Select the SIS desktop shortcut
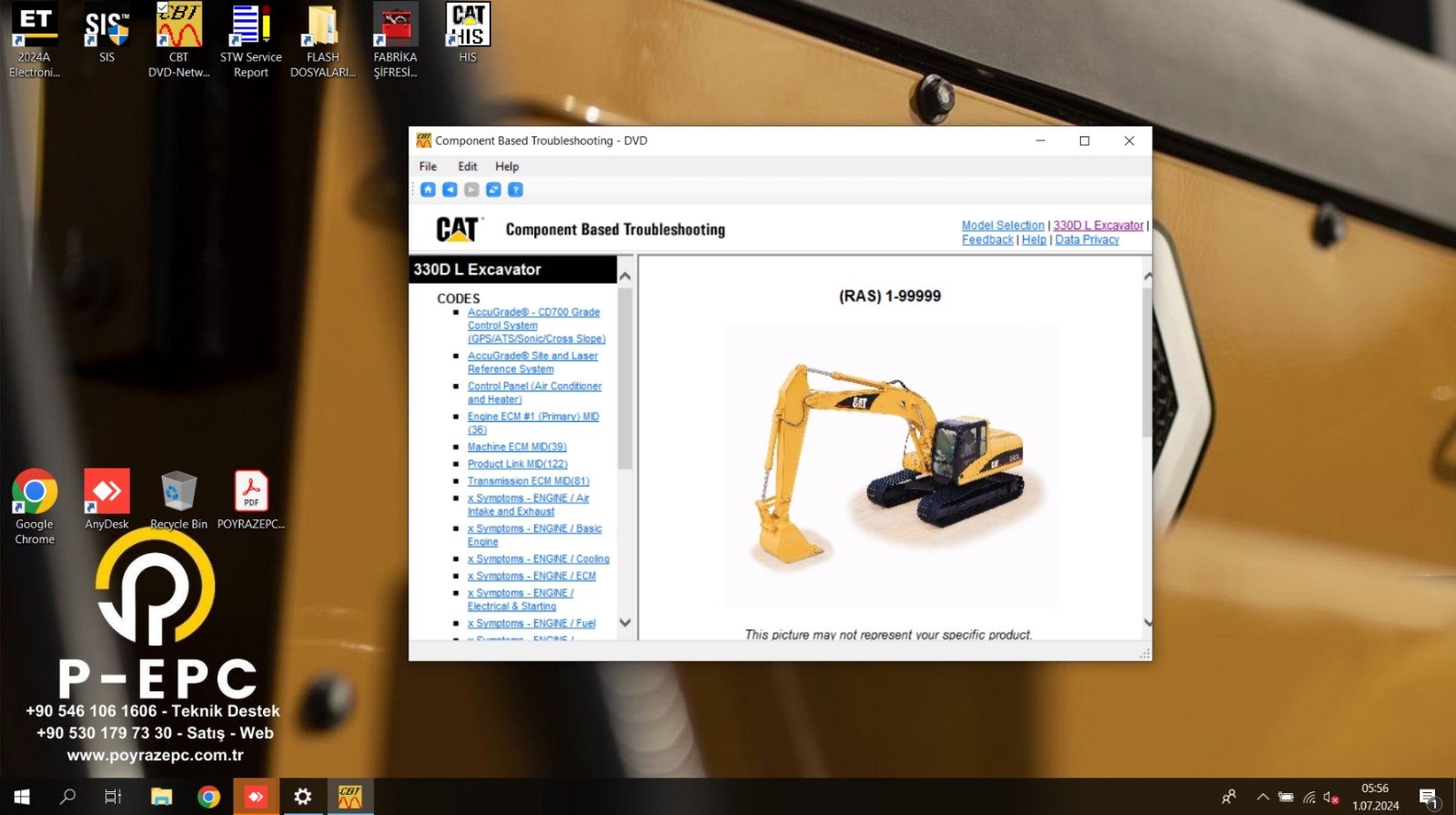This screenshot has width=1456, height=815. [106, 35]
